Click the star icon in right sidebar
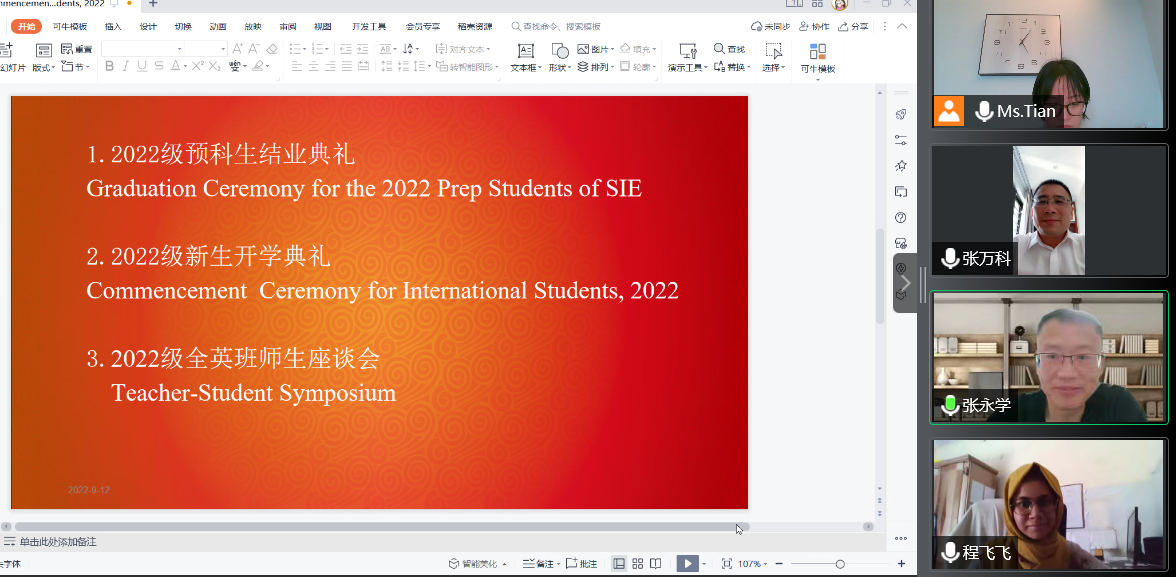 click(x=901, y=166)
